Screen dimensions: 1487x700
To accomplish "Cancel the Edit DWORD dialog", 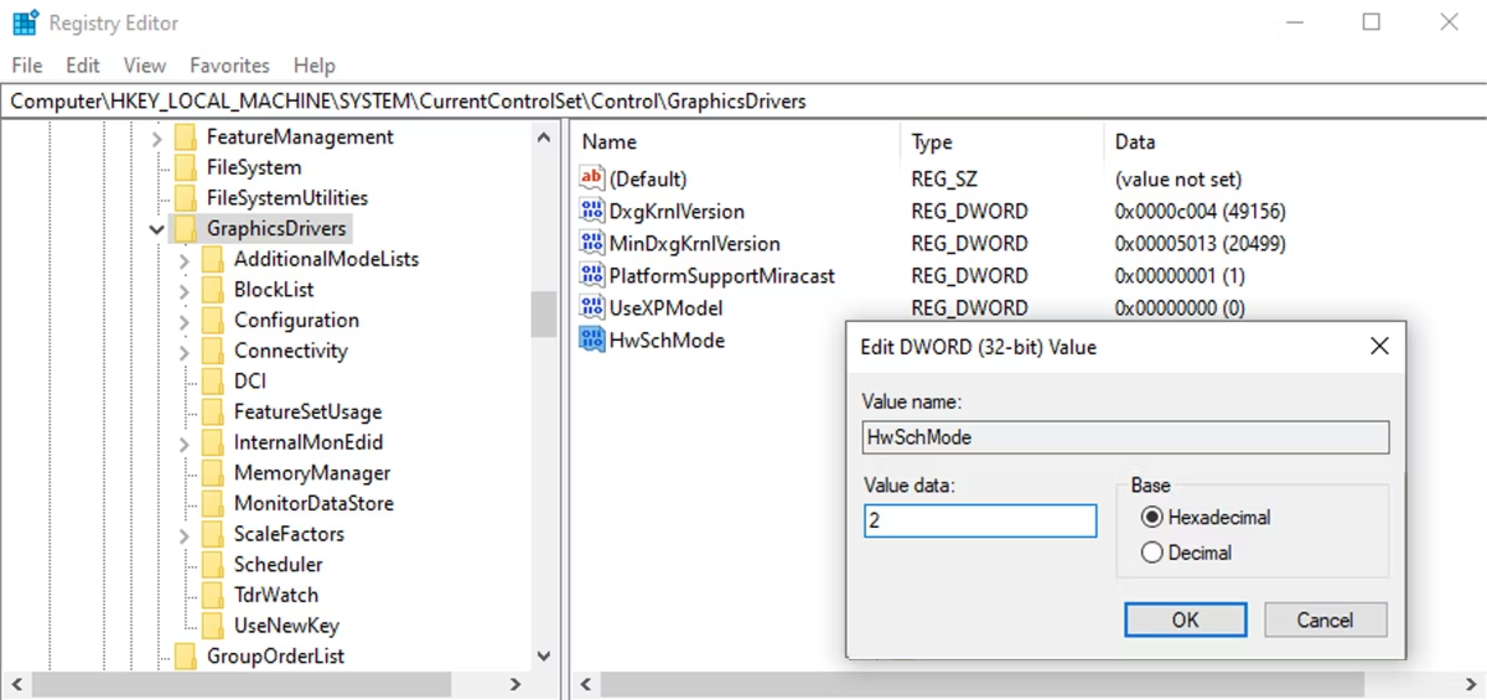I will coord(1324,620).
